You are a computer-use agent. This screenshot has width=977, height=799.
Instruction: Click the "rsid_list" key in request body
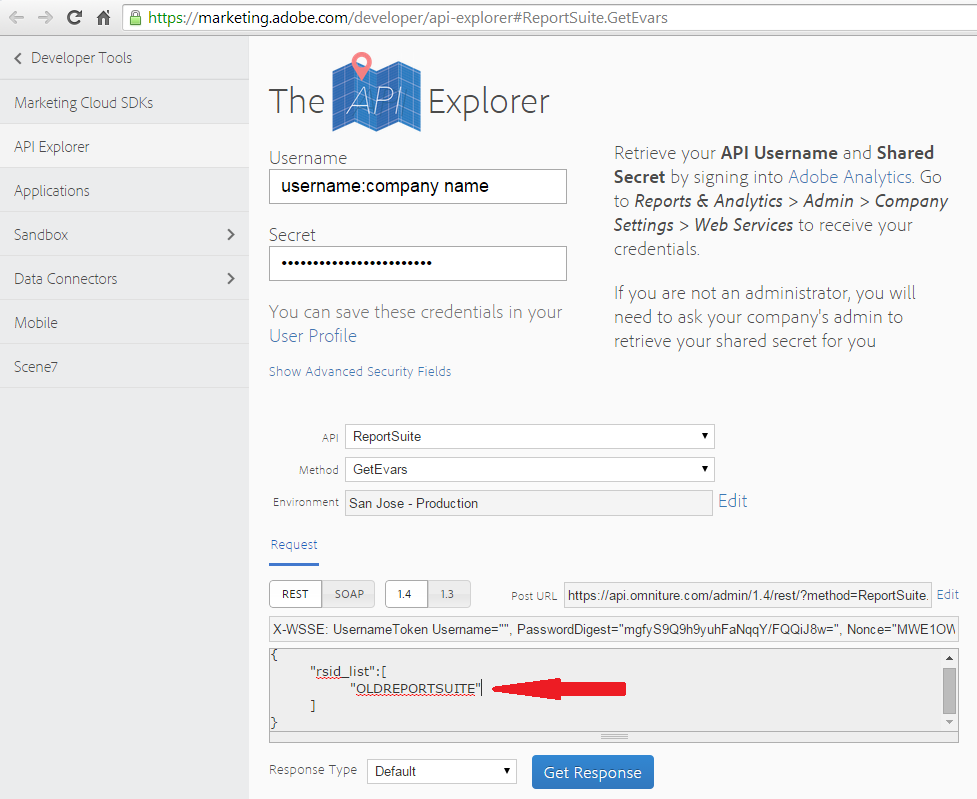[x=343, y=671]
